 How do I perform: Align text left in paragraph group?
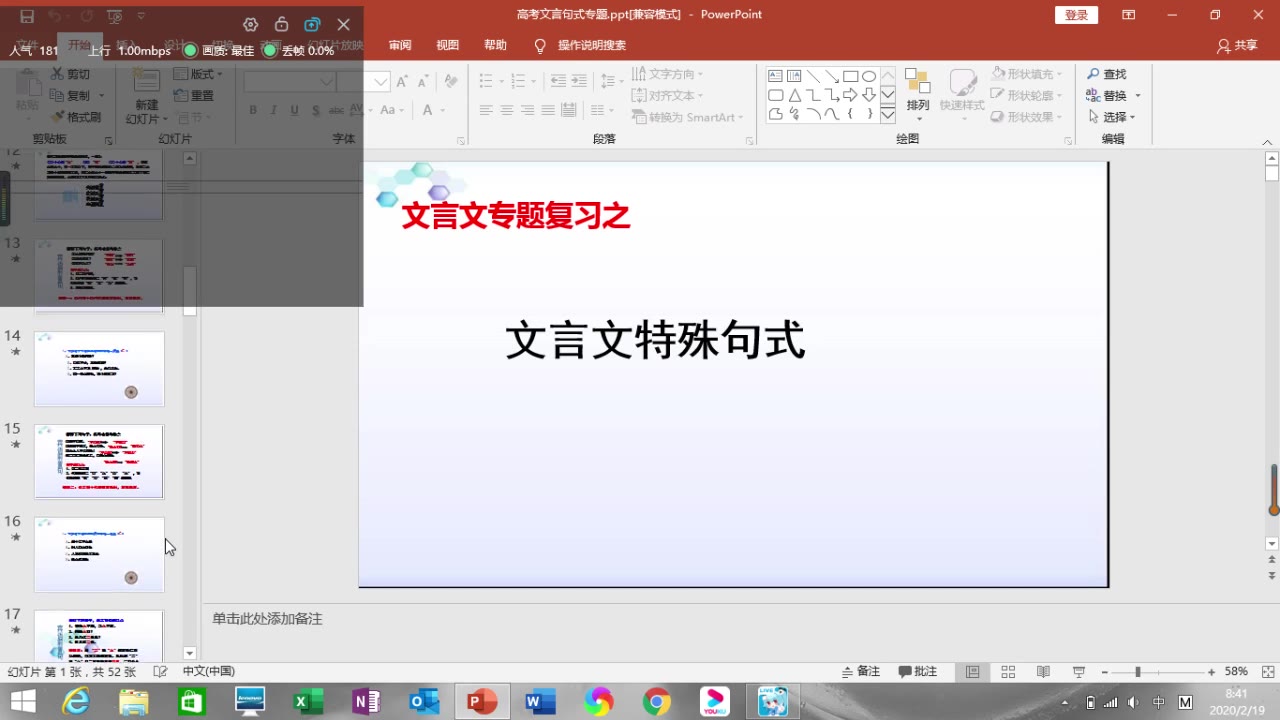tap(486, 110)
